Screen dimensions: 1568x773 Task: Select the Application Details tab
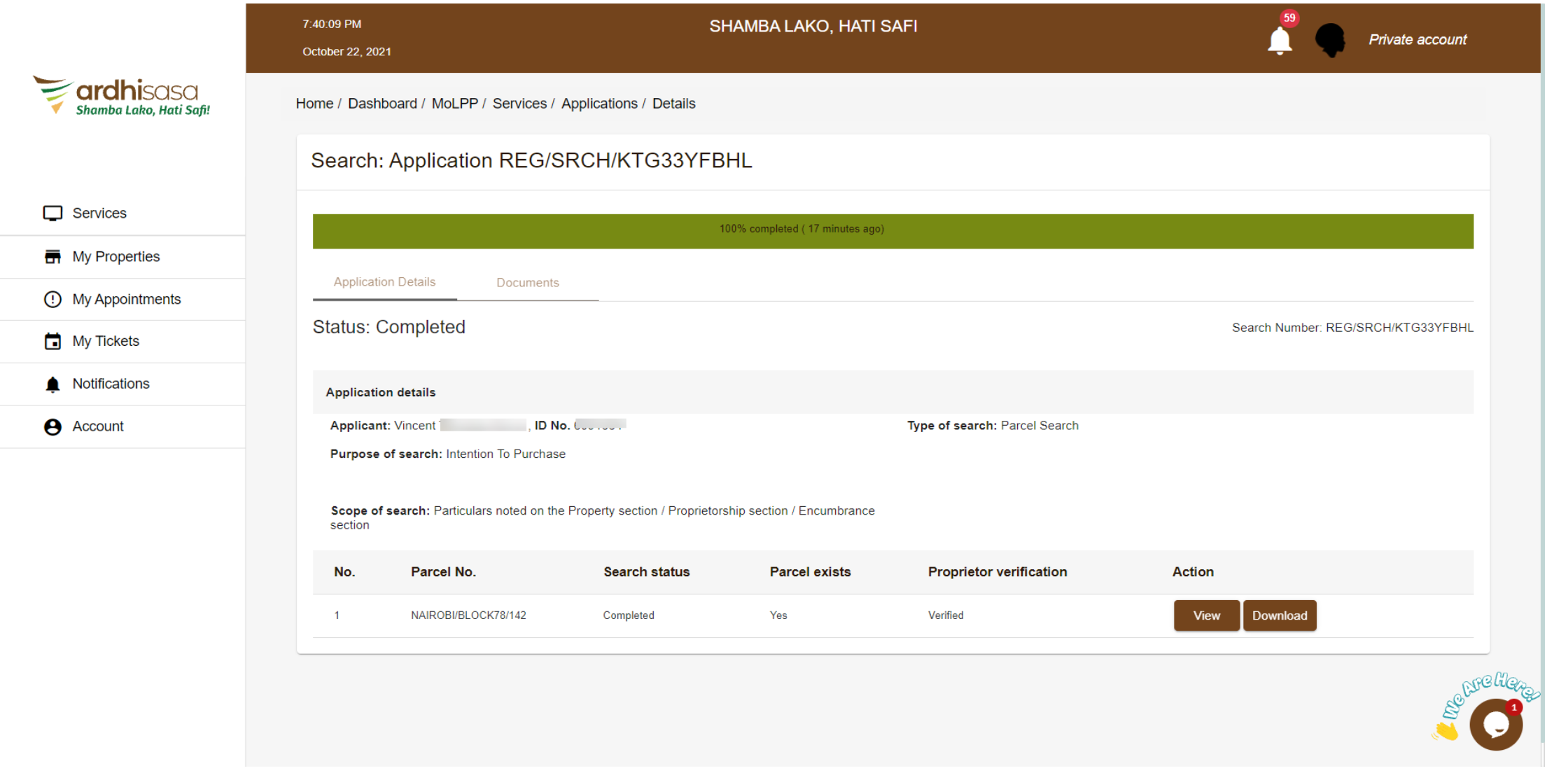tap(384, 282)
